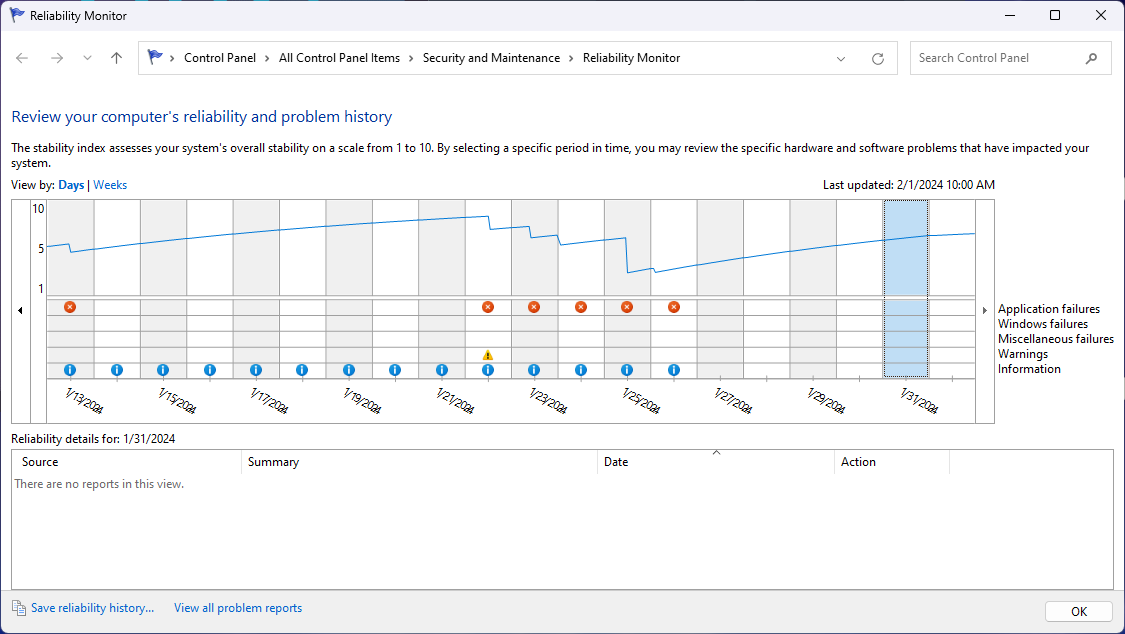The width and height of the screenshot is (1125, 634).
Task: Refresh the Reliability Monitor address bar
Action: point(877,59)
